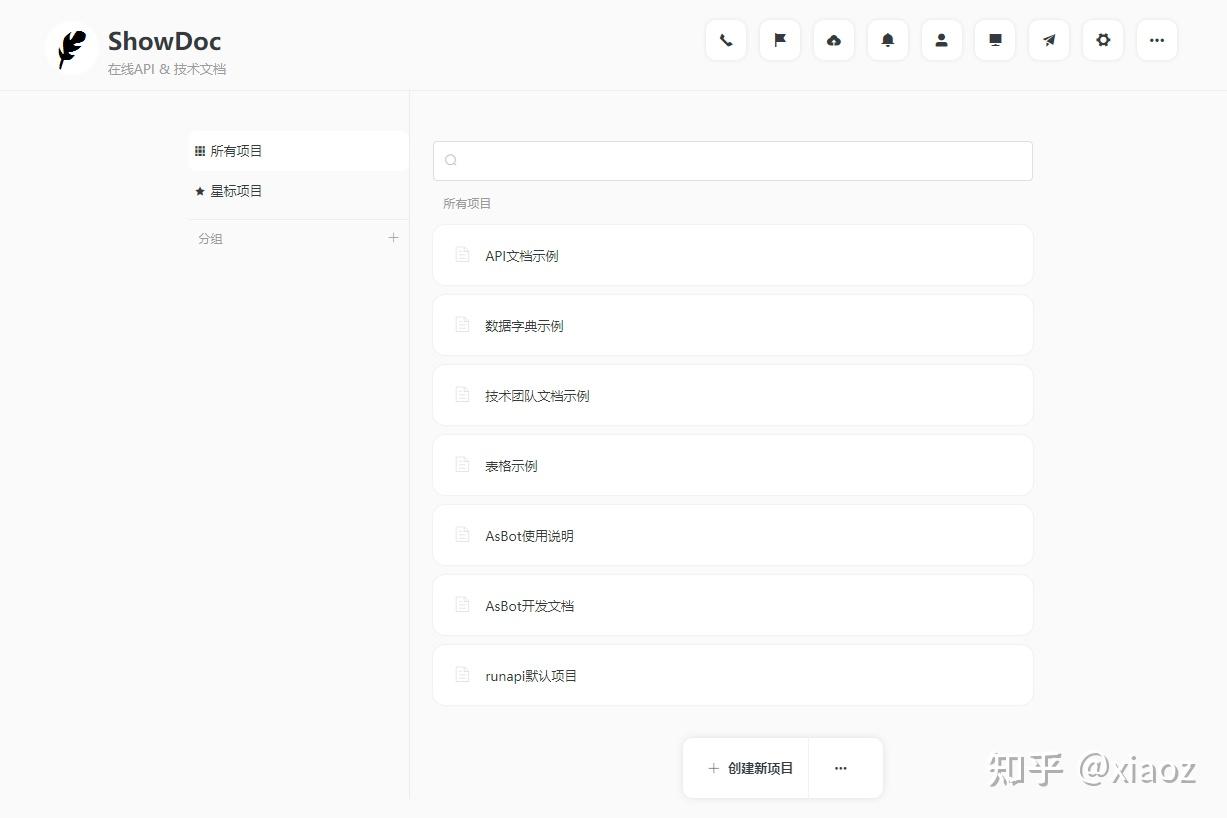Click the desktop client monitor icon

click(994, 40)
